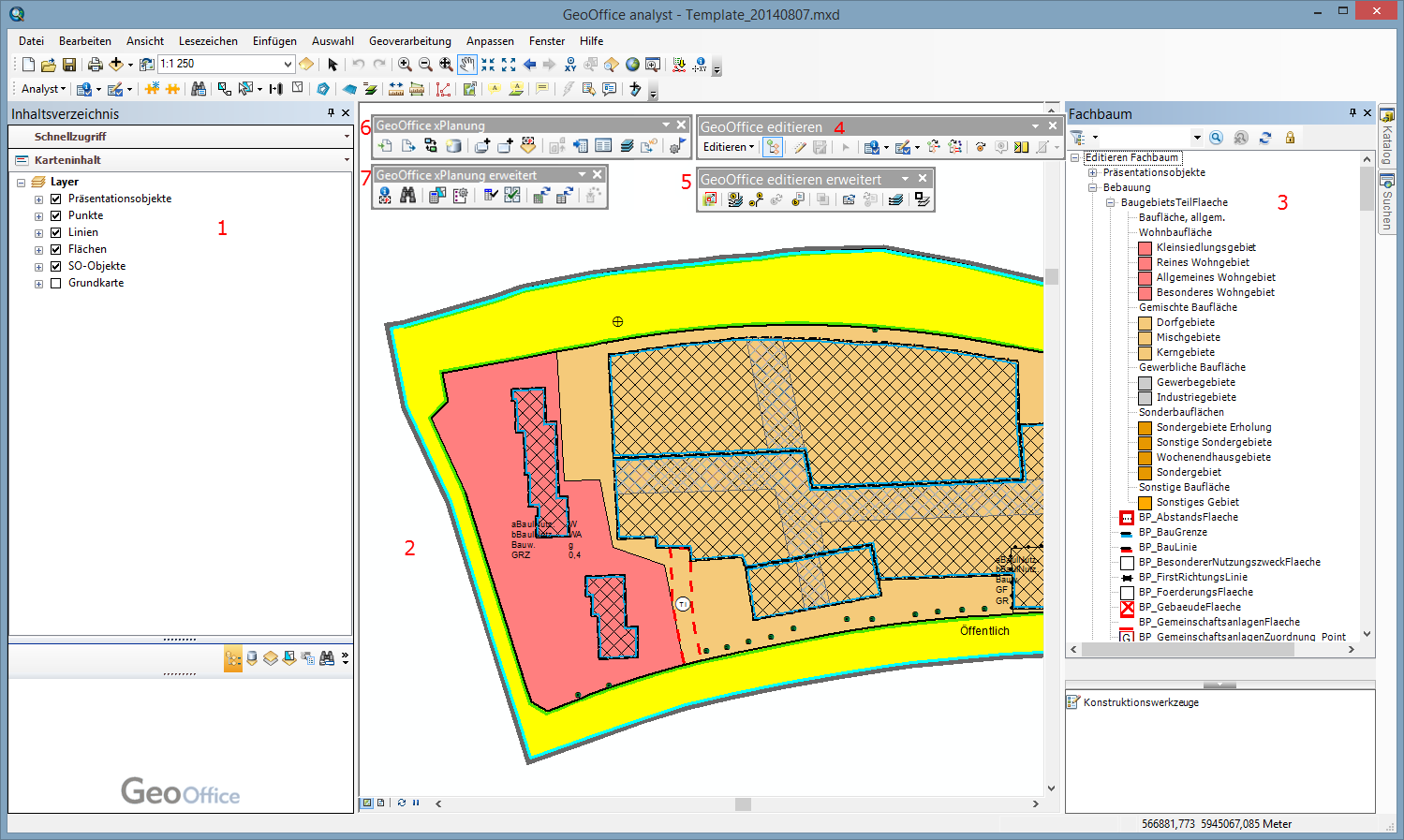Click the lock icon in Fachbaum
Screen dimensions: 1404x840
point(1290,138)
